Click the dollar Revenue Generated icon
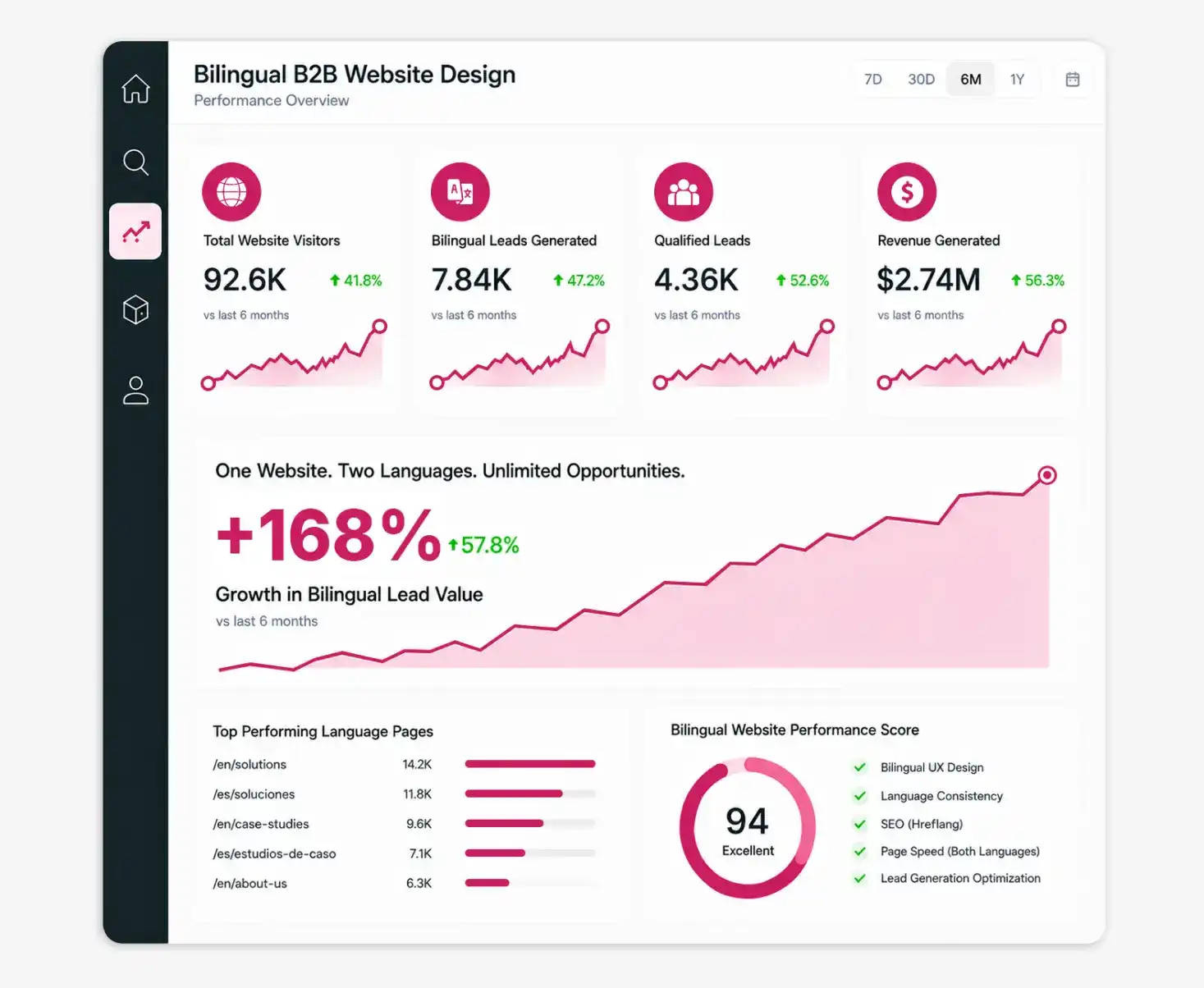Screen dimensions: 1204x988 pyautogui.click(x=907, y=192)
